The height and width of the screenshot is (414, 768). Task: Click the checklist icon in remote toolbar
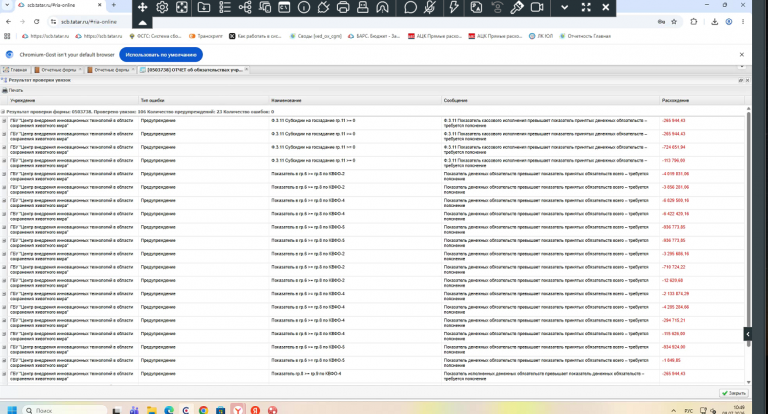pyautogui.click(x=225, y=7)
